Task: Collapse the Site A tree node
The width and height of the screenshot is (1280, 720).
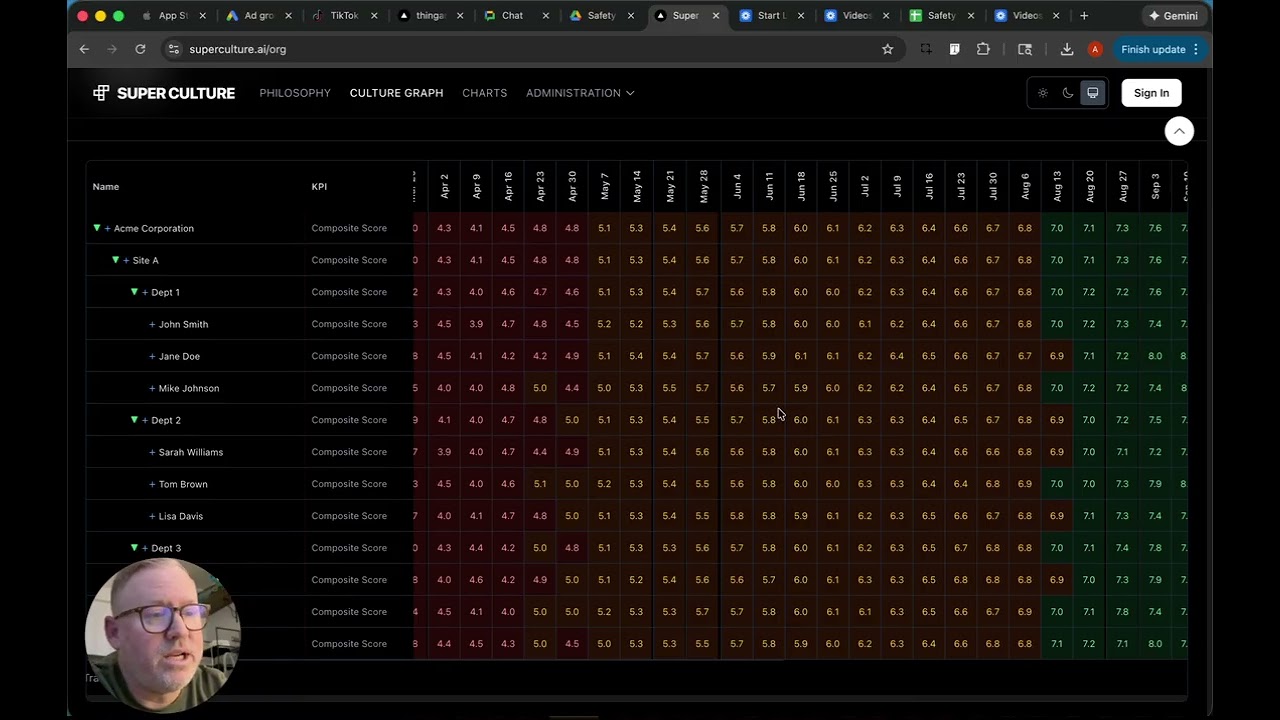Action: 115,260
